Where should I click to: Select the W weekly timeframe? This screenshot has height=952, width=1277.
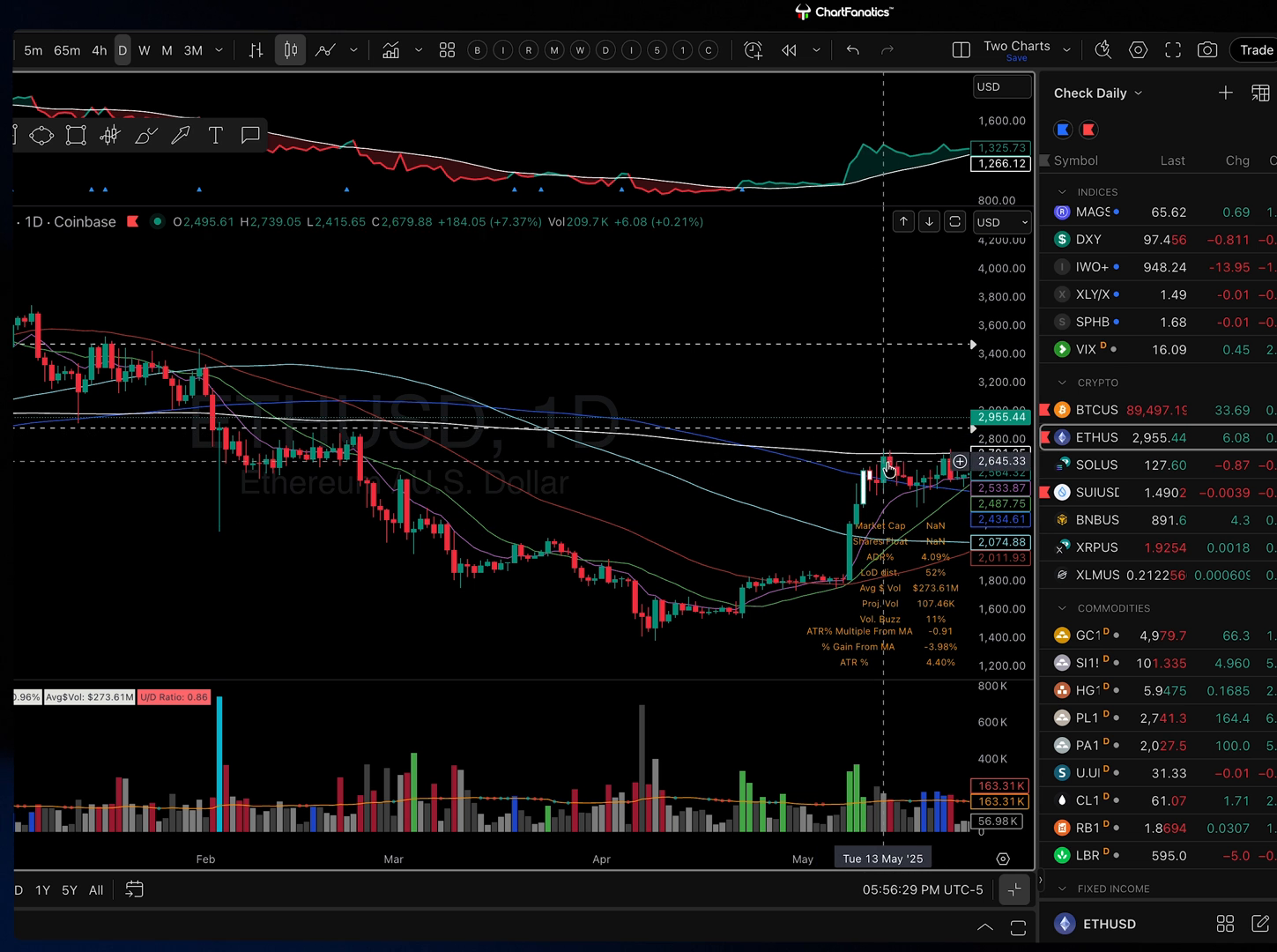click(145, 50)
